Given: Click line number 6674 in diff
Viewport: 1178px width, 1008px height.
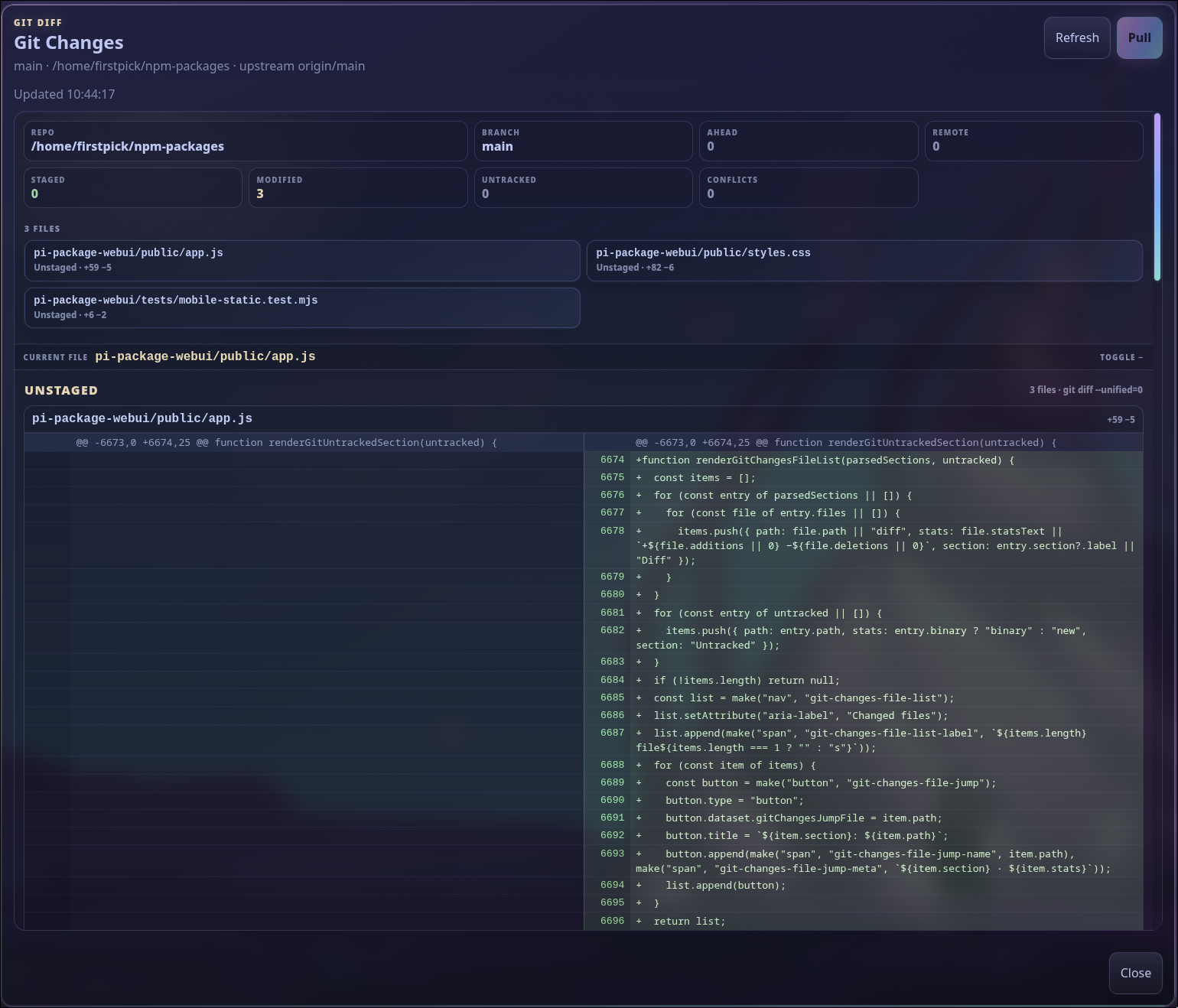Looking at the screenshot, I should click(612, 460).
